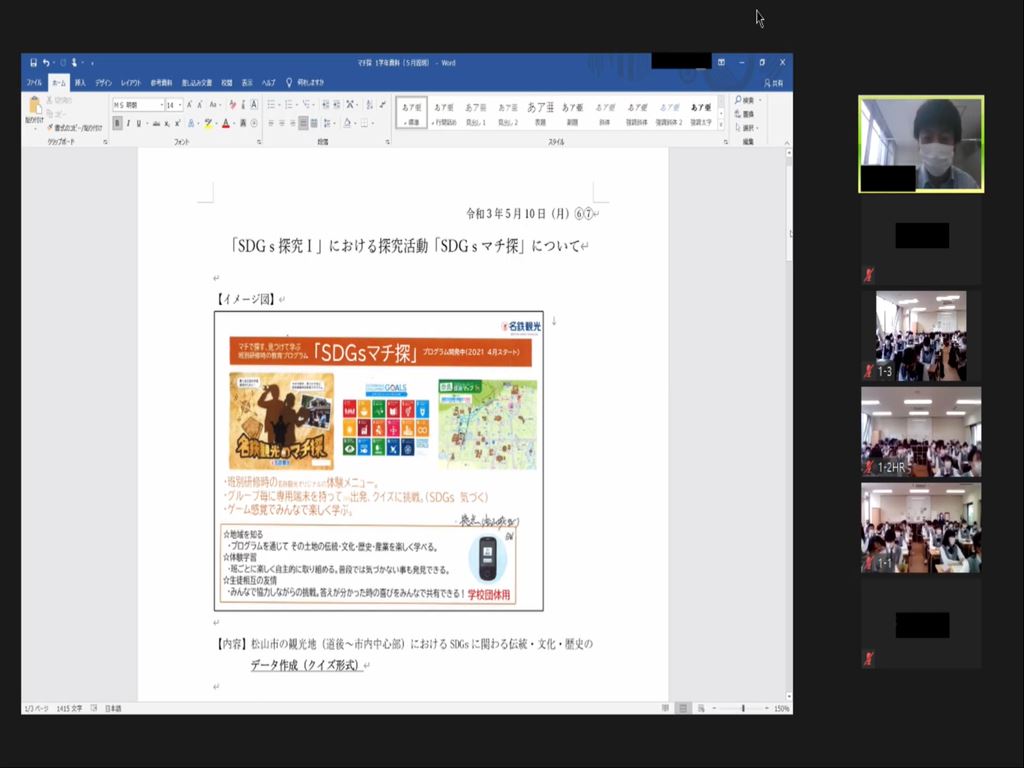Apply the 標準 (Normal) style
The width and height of the screenshot is (1024, 768).
(412, 113)
